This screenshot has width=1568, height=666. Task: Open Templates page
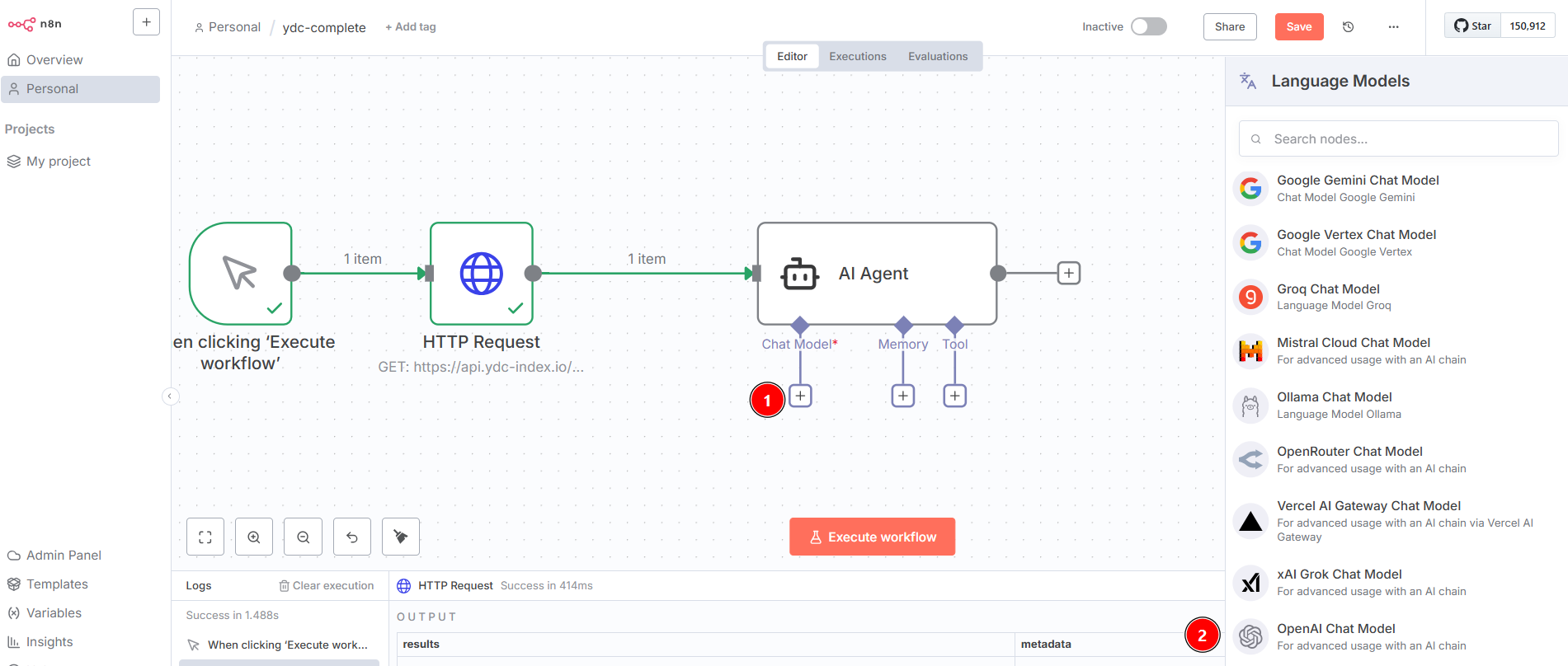click(57, 584)
